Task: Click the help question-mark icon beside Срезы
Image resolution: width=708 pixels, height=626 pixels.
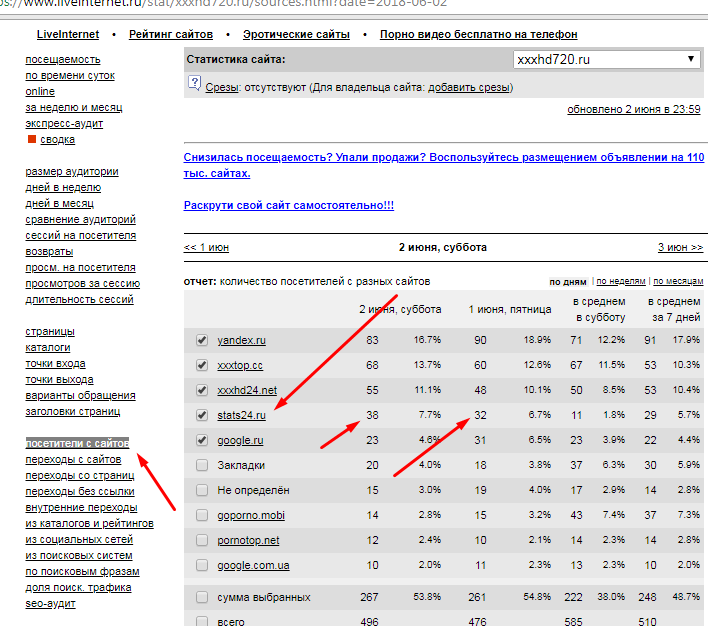Action: point(195,87)
